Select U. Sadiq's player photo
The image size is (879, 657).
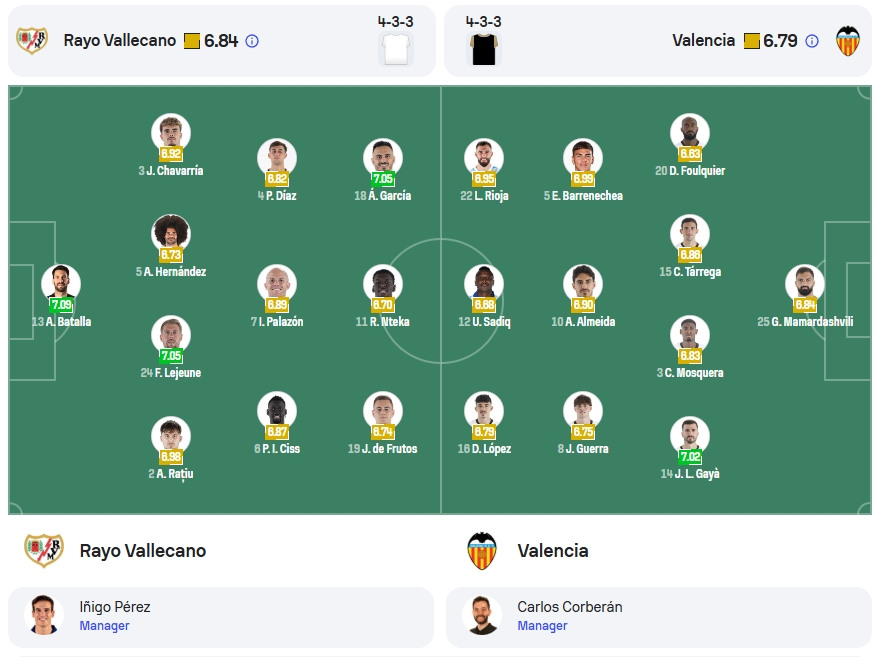484,284
